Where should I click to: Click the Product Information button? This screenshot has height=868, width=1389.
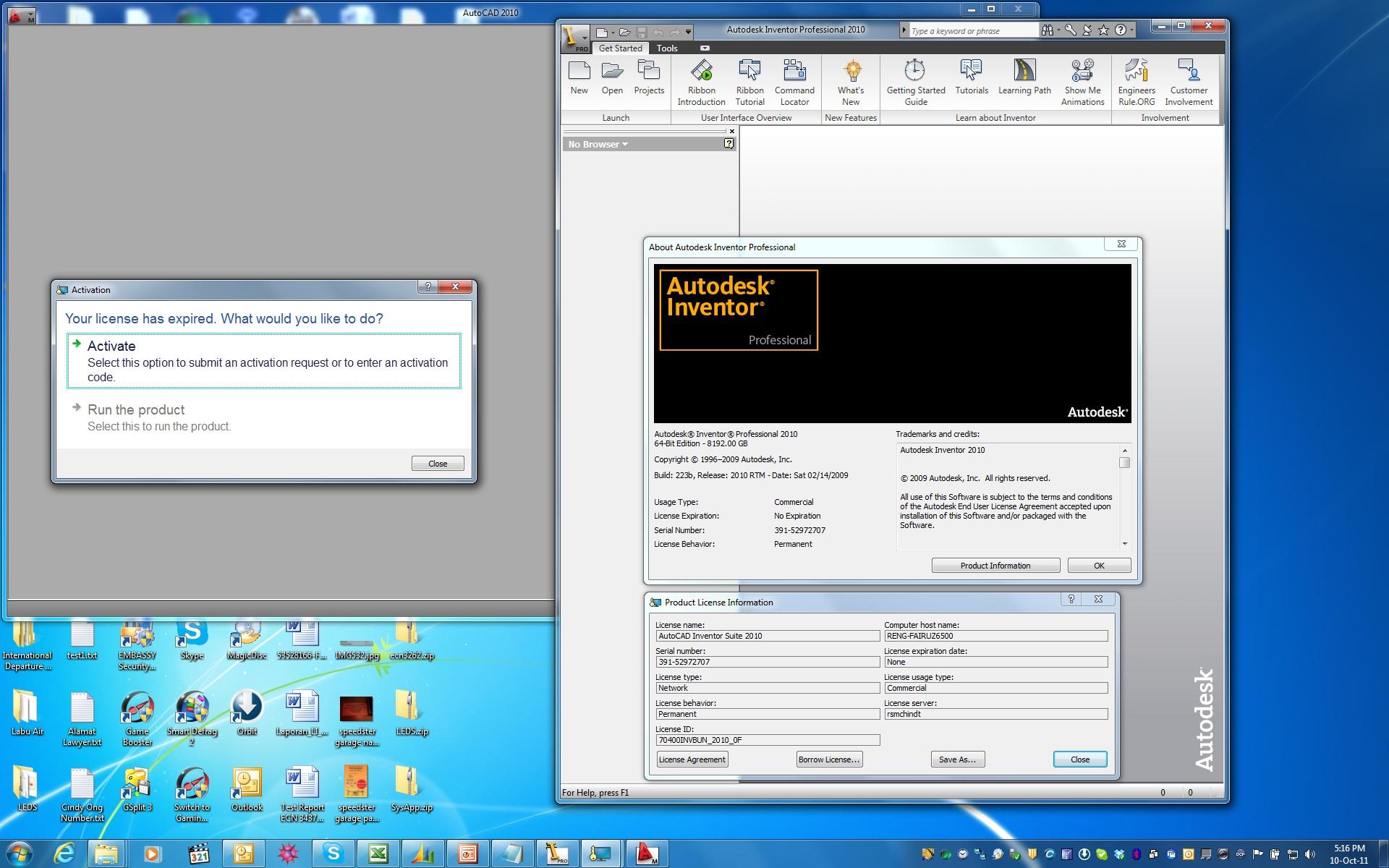click(x=995, y=566)
